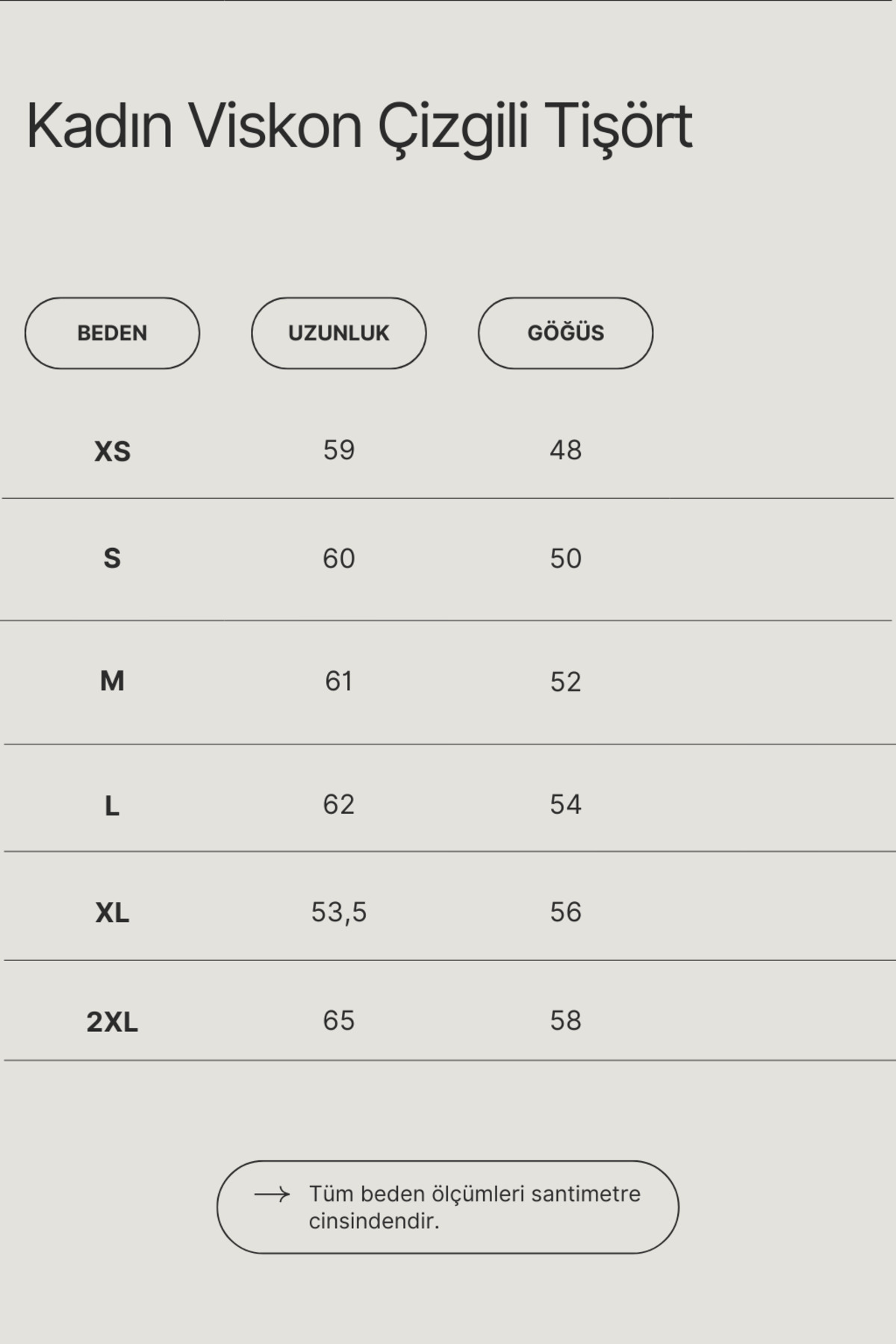
Task: Click the M chest value 52
Action: [x=565, y=682]
